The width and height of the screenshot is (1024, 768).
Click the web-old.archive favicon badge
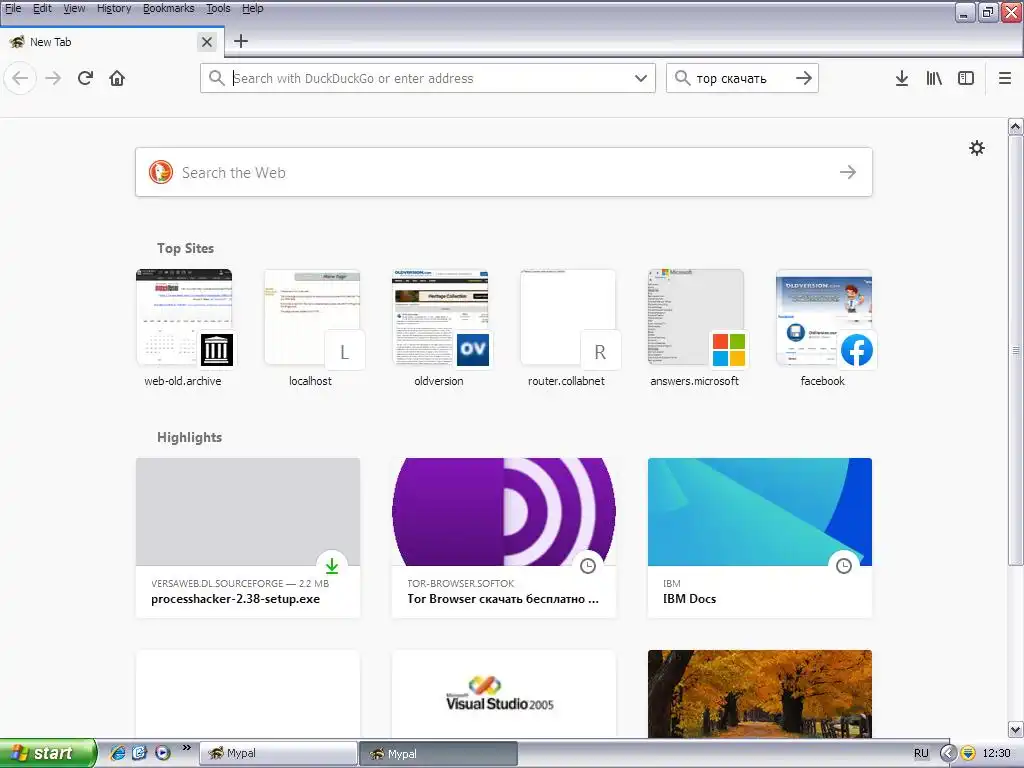tap(216, 351)
